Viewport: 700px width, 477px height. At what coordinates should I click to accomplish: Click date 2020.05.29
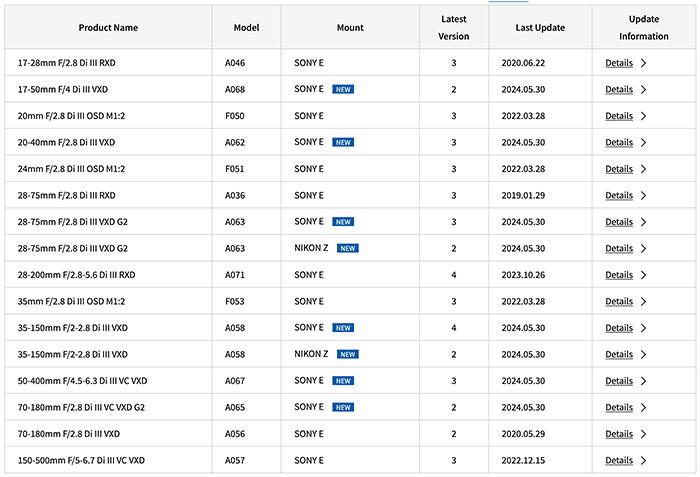tap(523, 434)
